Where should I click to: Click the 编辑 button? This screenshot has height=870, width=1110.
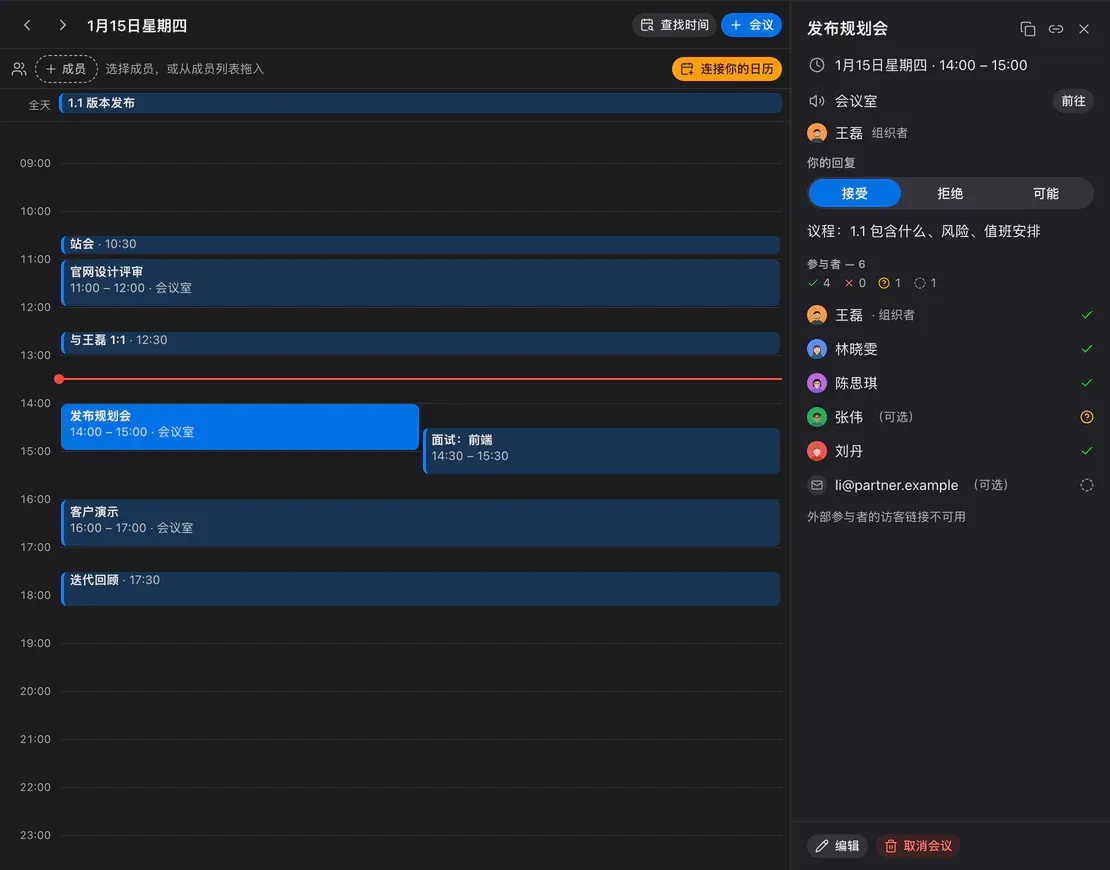837,846
